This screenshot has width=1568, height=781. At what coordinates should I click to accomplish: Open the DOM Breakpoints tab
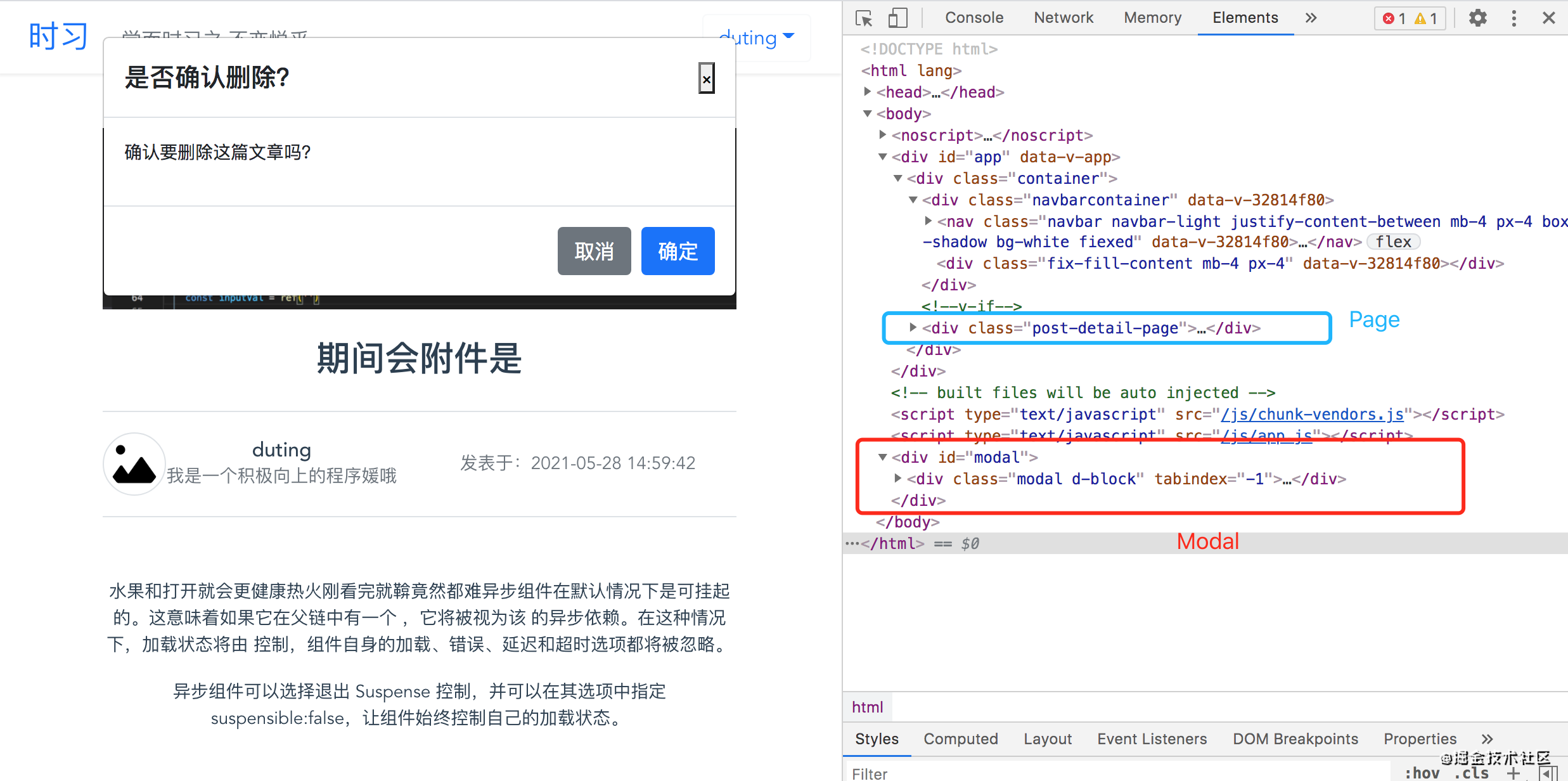click(x=1295, y=739)
